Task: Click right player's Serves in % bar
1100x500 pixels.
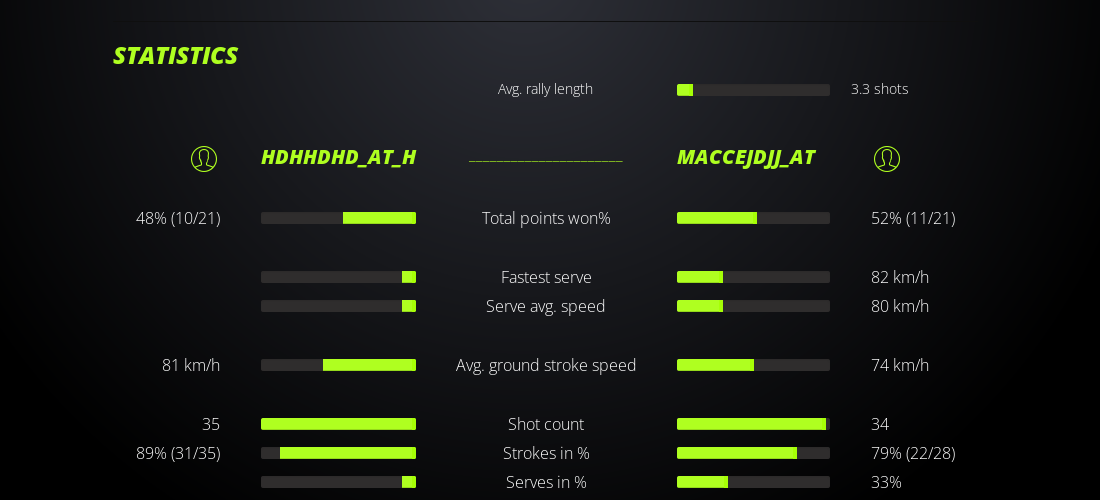Action: point(753,482)
